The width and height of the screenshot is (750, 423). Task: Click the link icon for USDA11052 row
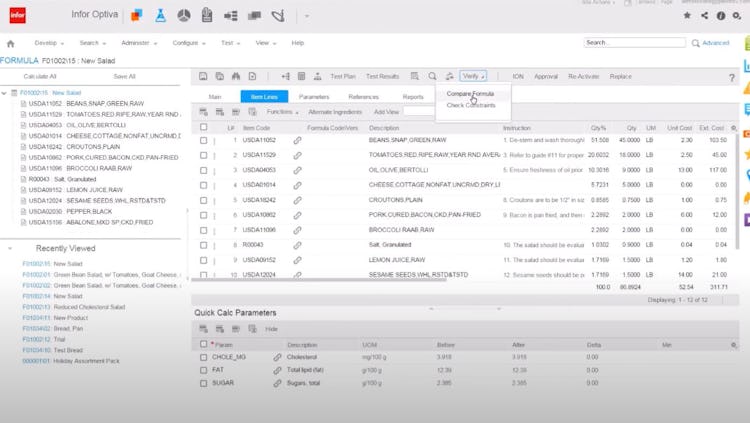tap(298, 140)
